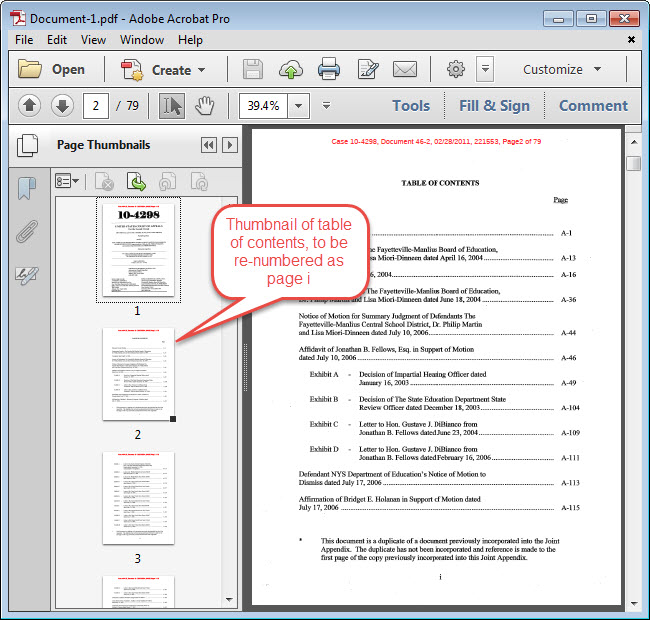This screenshot has height=620, width=650.
Task: Click the email envelope icon
Action: coord(404,70)
